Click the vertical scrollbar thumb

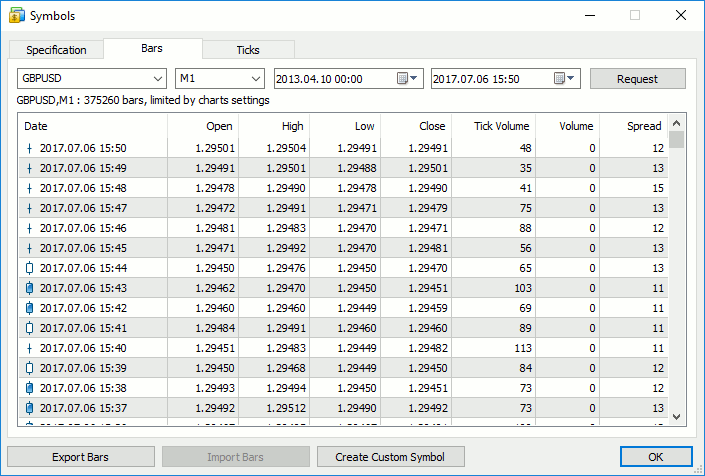coord(677,139)
